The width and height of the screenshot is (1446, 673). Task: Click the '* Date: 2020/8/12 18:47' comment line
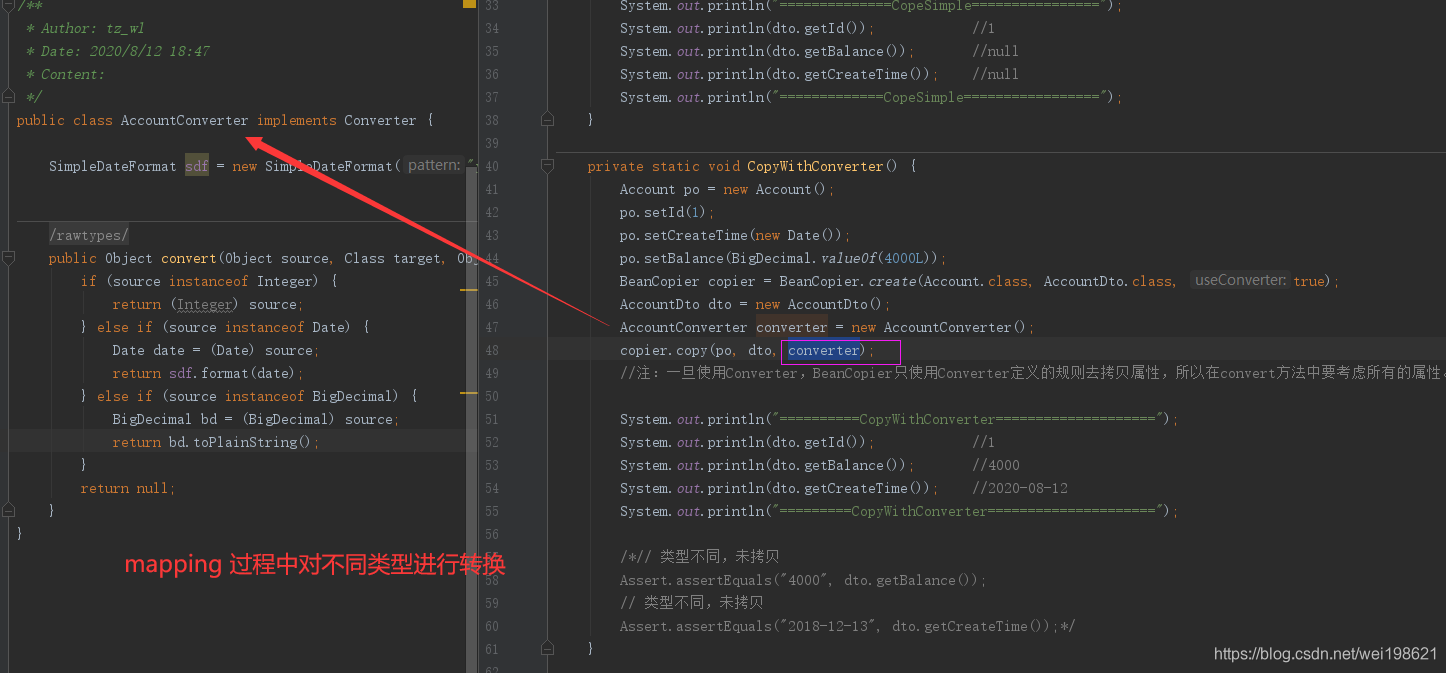(117, 51)
